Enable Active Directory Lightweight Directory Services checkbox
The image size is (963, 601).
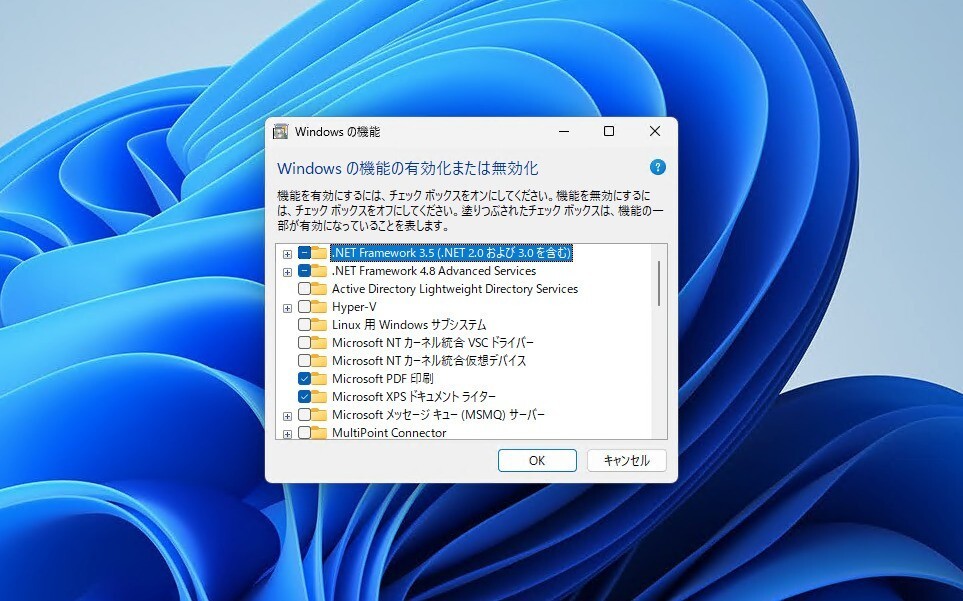coord(304,289)
